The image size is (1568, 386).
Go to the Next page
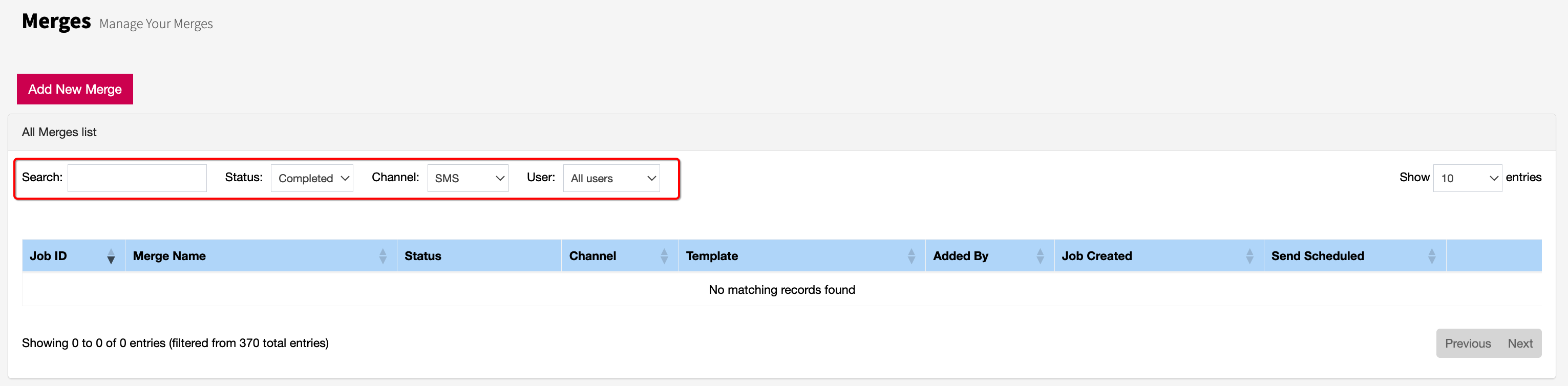click(1520, 344)
